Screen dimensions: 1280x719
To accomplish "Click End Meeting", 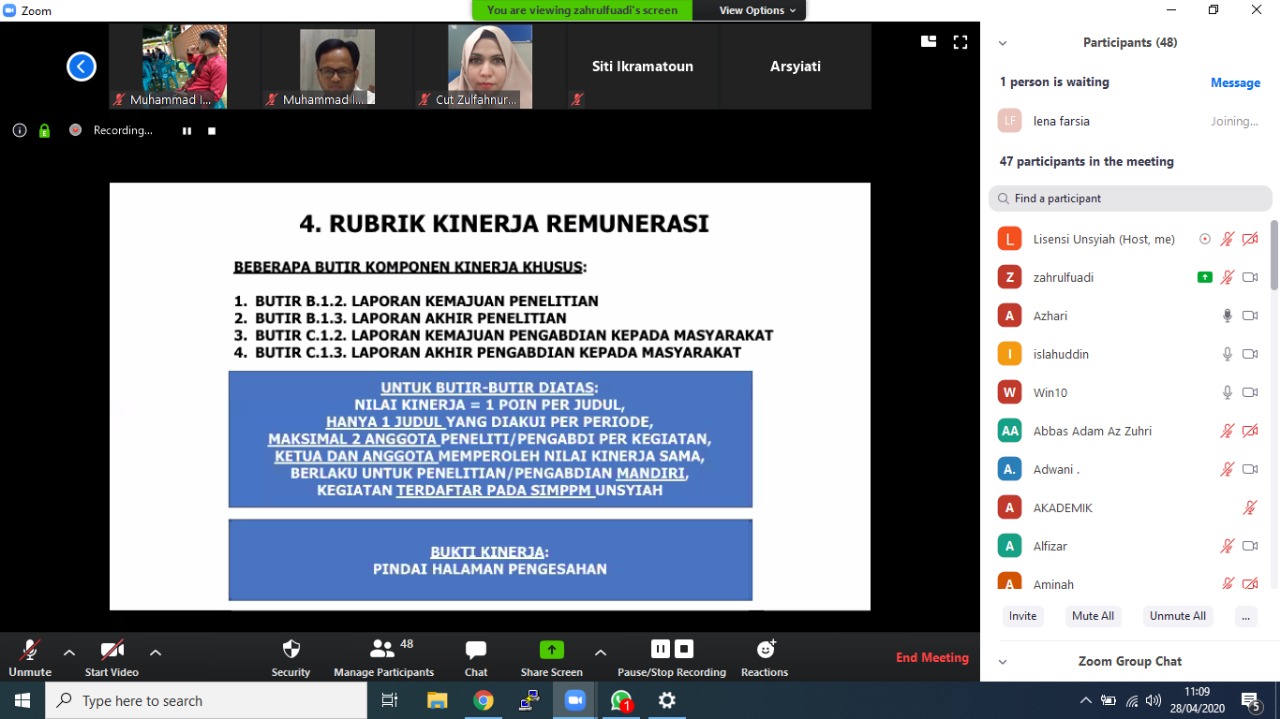I will click(x=932, y=657).
